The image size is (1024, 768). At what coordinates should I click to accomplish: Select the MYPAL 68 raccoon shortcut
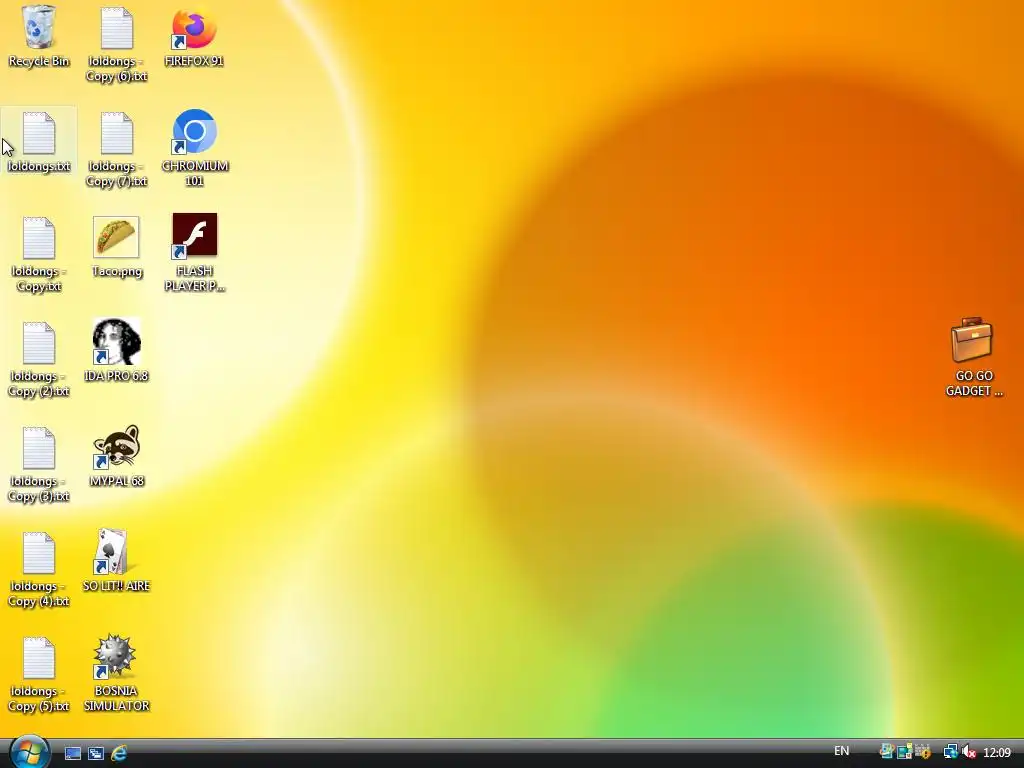pos(117,456)
